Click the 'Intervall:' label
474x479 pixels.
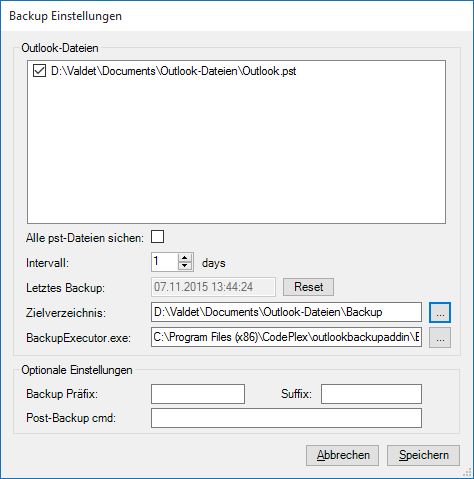47,263
